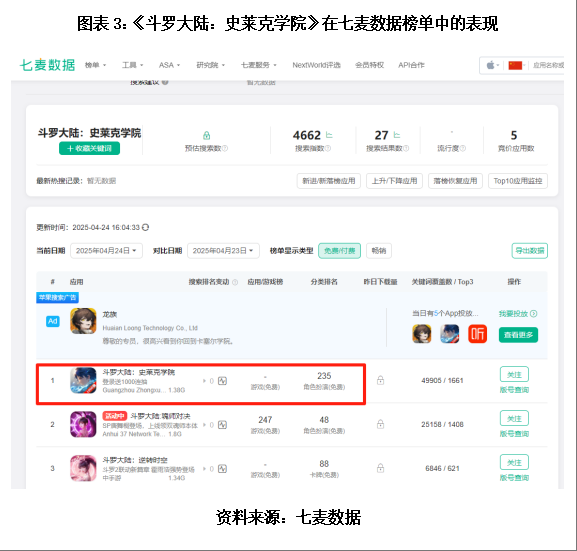This screenshot has height=551, width=577.
Task: Click 关注 for 斗罗大陆:魂师对决
Action: (x=514, y=418)
